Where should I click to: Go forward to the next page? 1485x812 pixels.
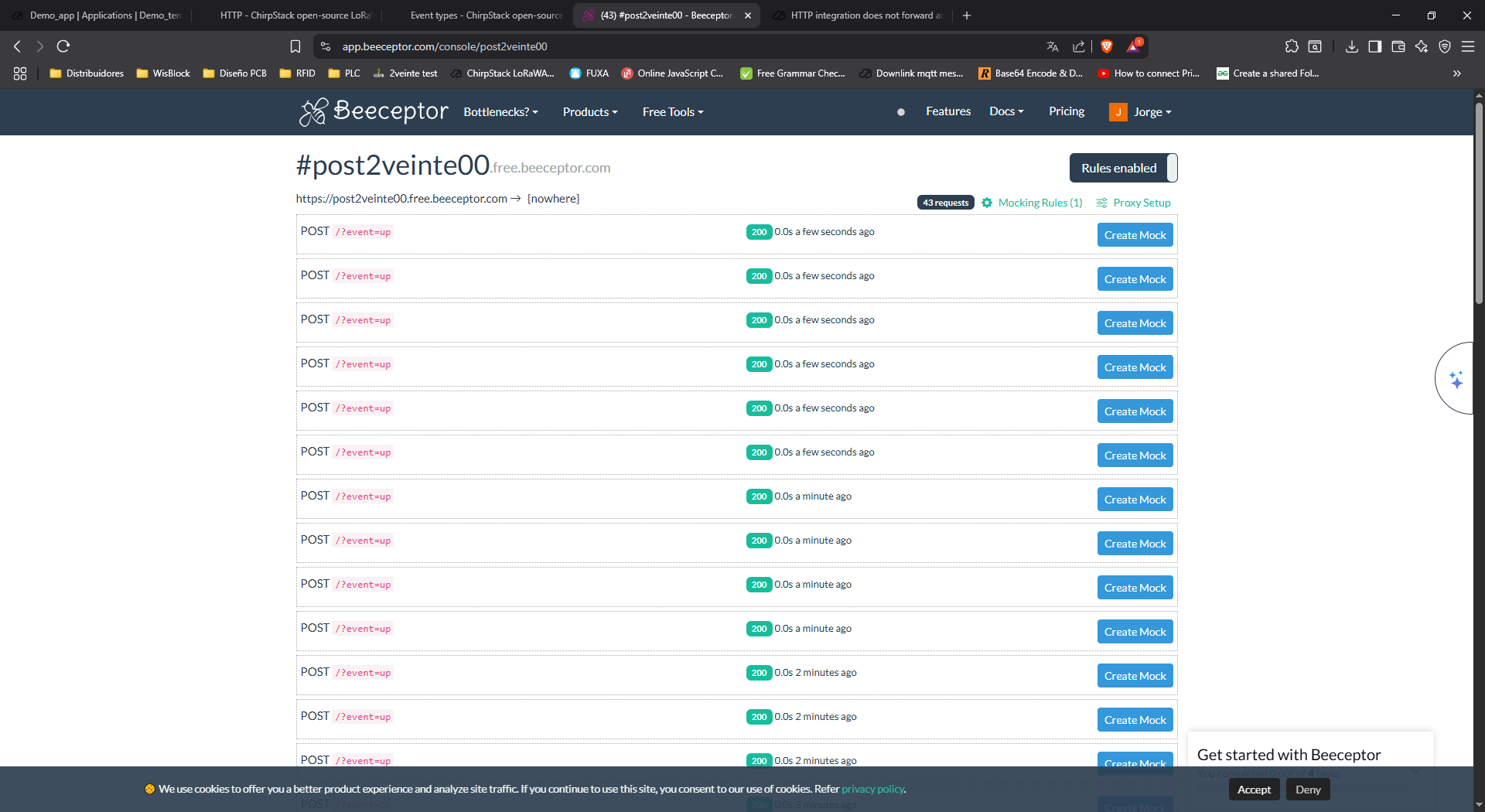pos(40,46)
